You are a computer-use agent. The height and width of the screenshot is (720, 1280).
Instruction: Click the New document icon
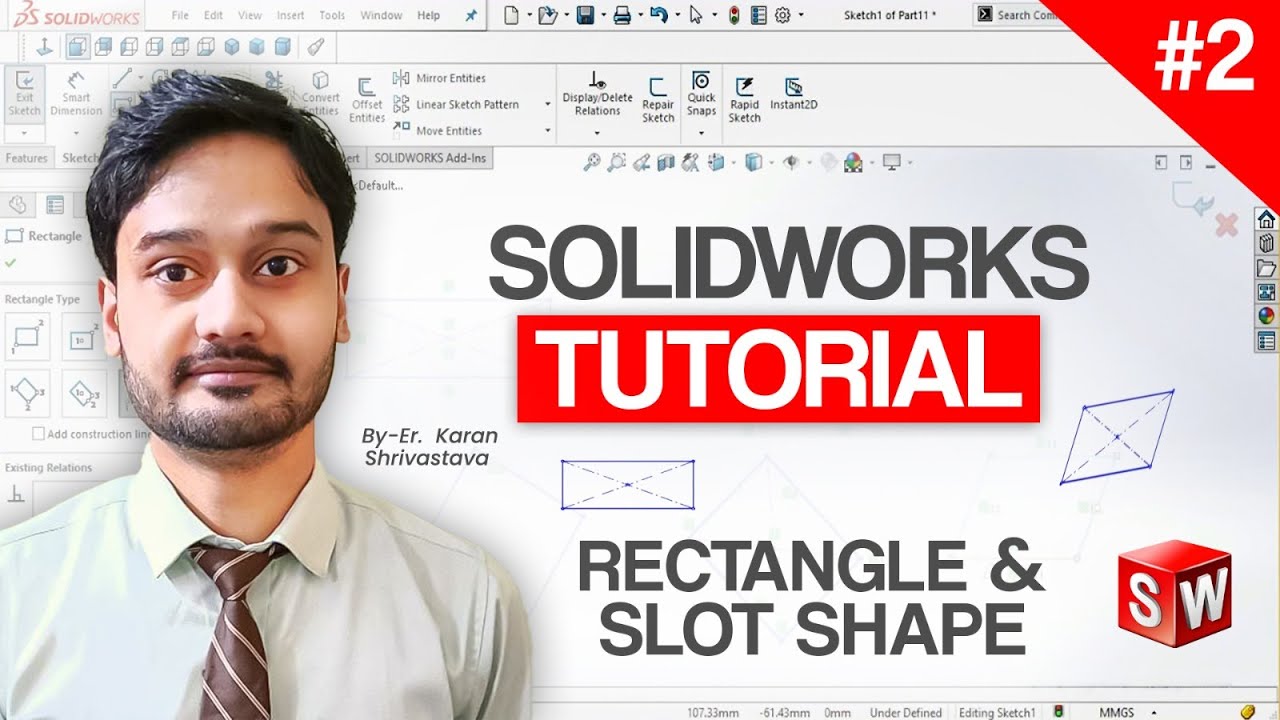point(511,15)
